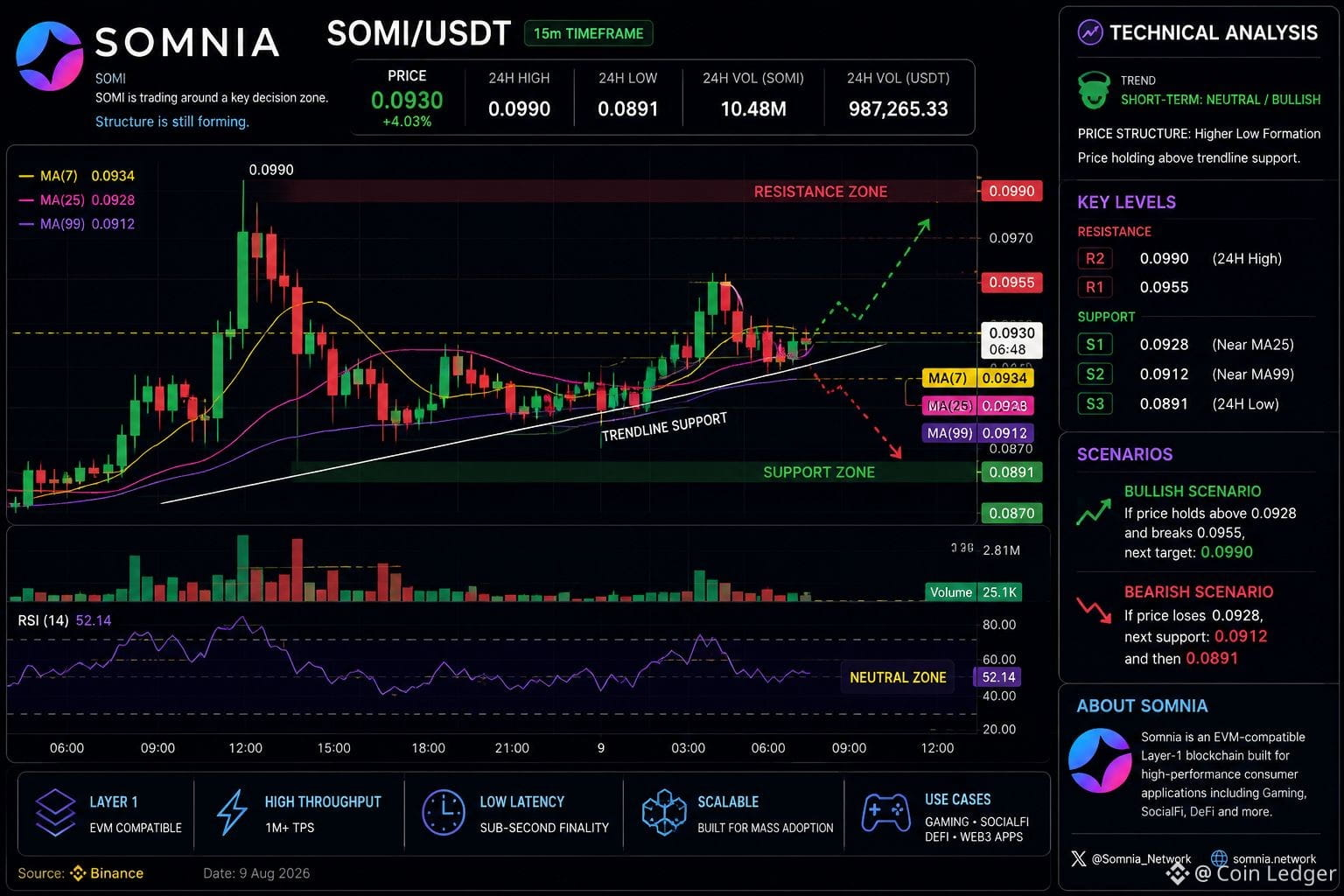Click the yellow MA(7) 0.0934 axis tag

click(978, 378)
